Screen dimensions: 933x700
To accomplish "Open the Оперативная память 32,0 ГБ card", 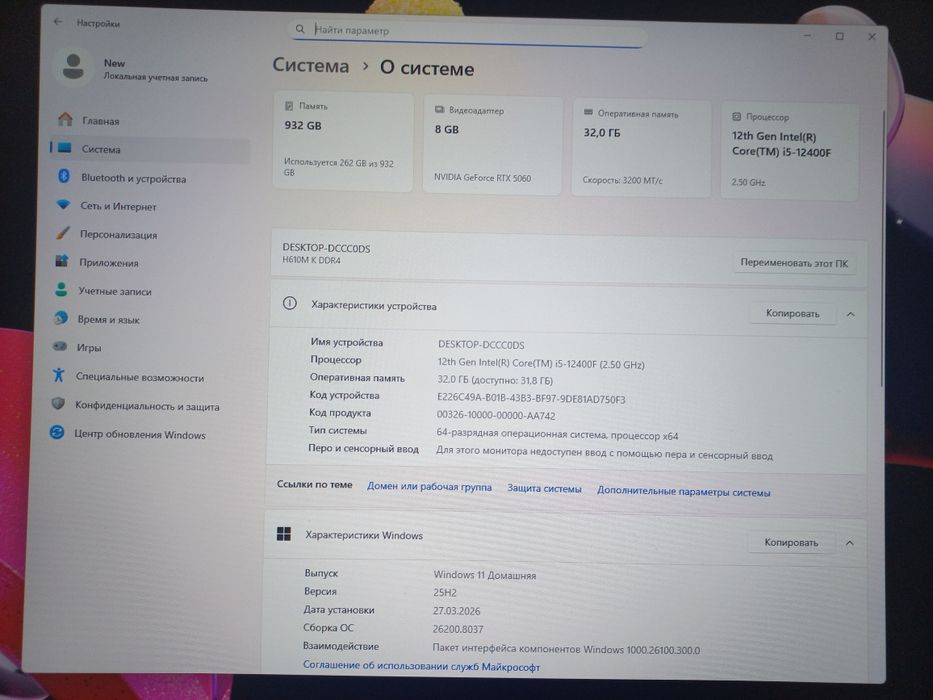I will point(641,148).
